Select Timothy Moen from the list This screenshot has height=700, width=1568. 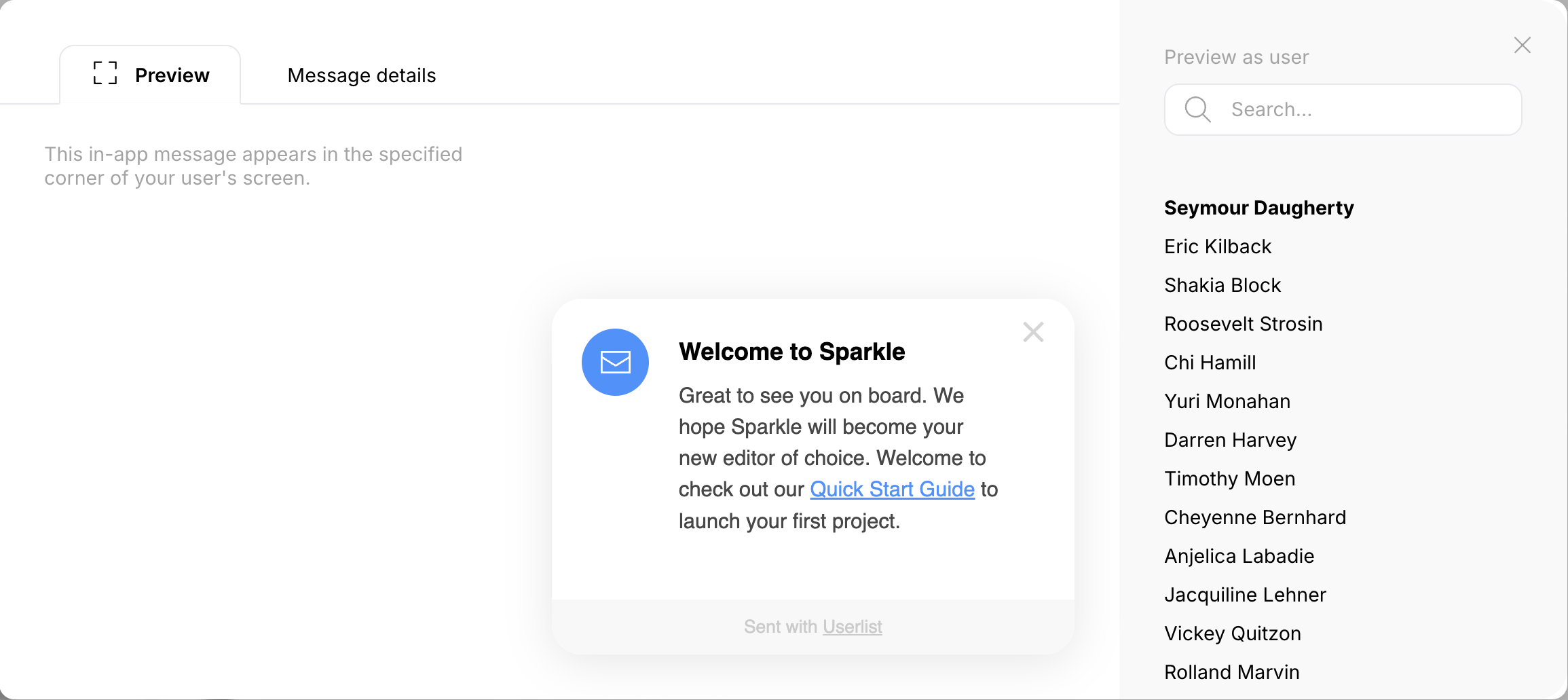pyautogui.click(x=1229, y=479)
